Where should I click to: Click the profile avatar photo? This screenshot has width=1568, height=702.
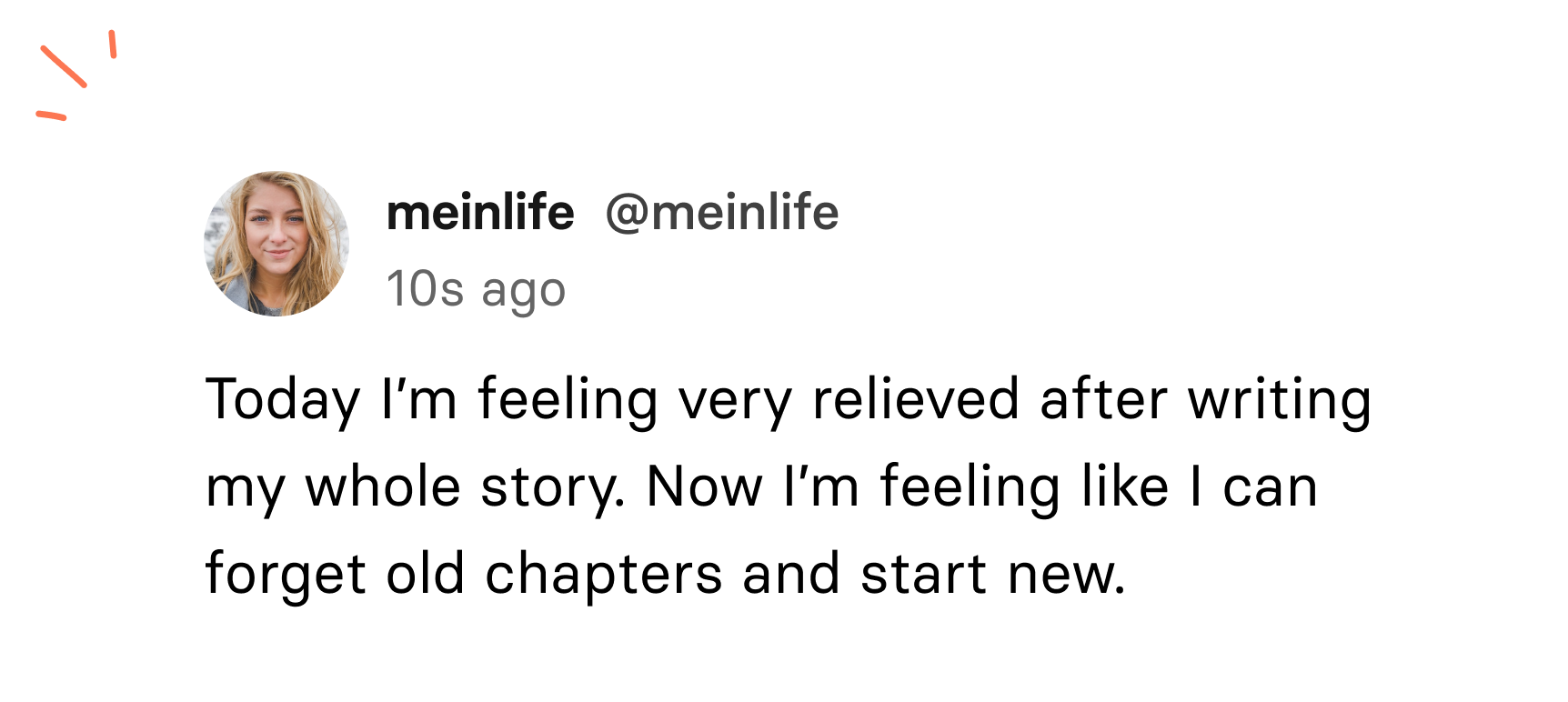276,244
